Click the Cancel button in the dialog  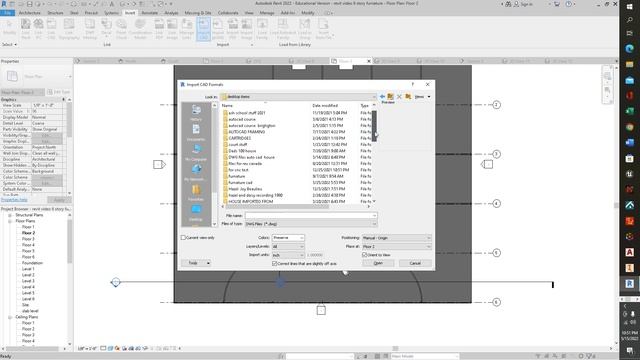point(415,263)
